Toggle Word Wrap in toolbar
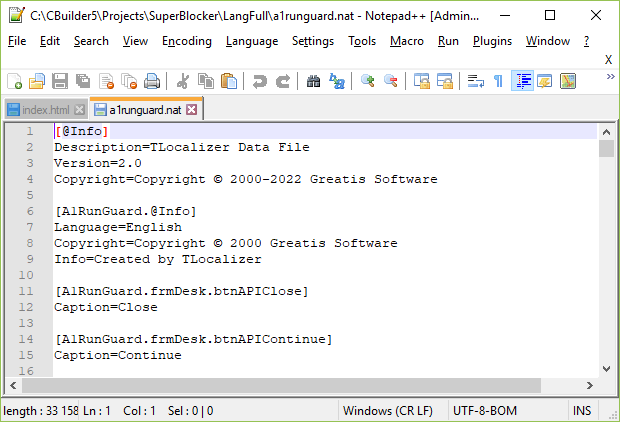 (476, 81)
